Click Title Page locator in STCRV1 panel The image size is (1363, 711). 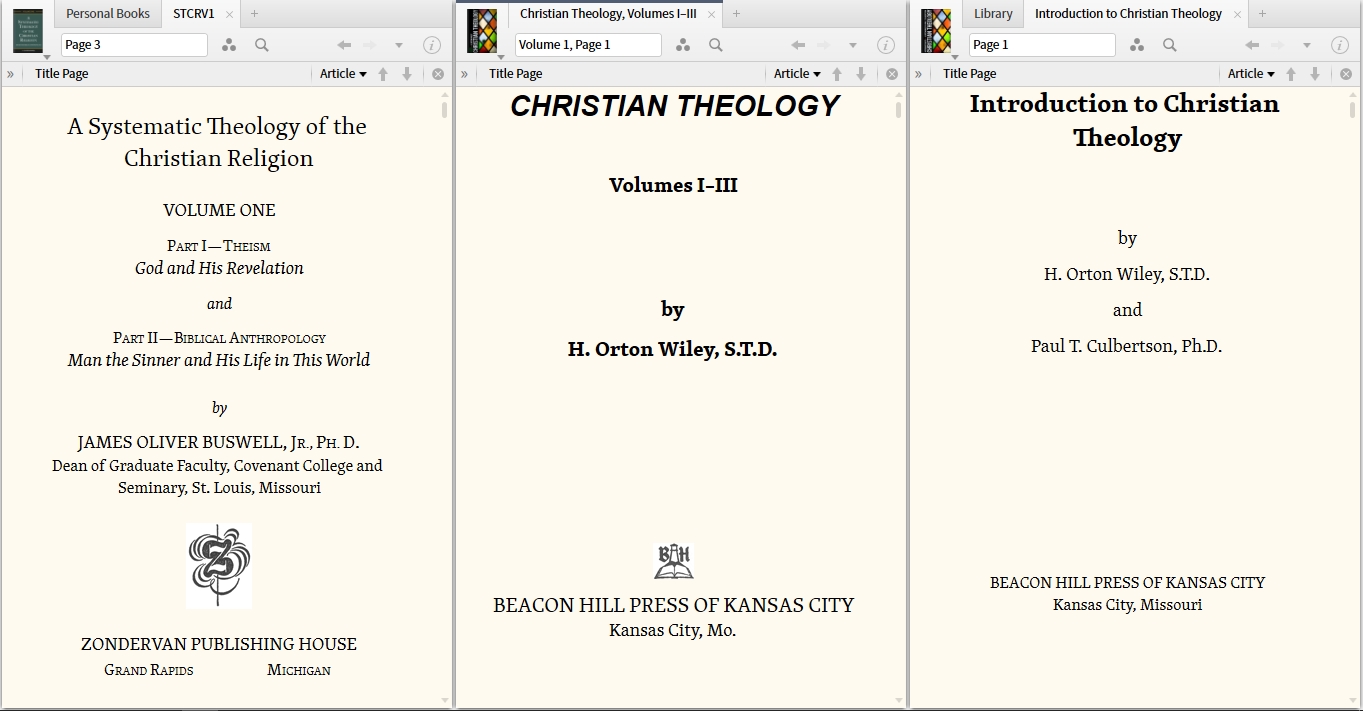62,74
